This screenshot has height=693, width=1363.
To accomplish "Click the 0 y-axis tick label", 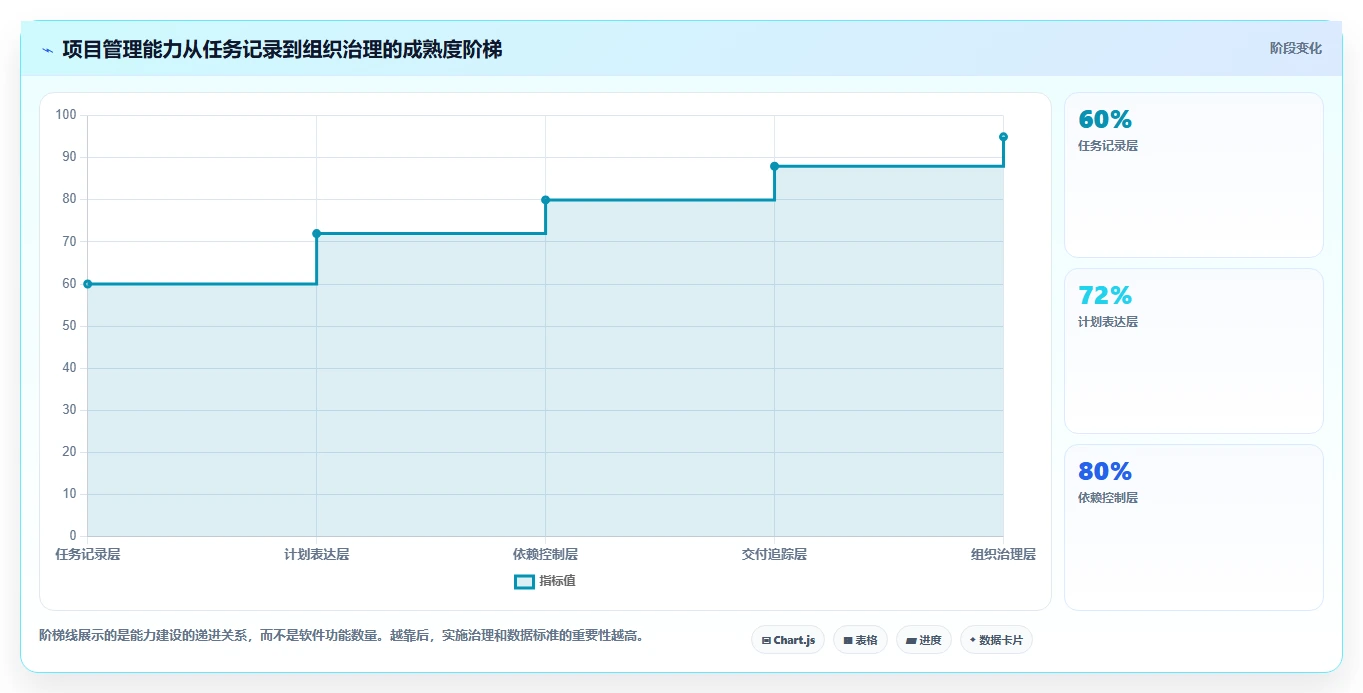I will point(74,536).
